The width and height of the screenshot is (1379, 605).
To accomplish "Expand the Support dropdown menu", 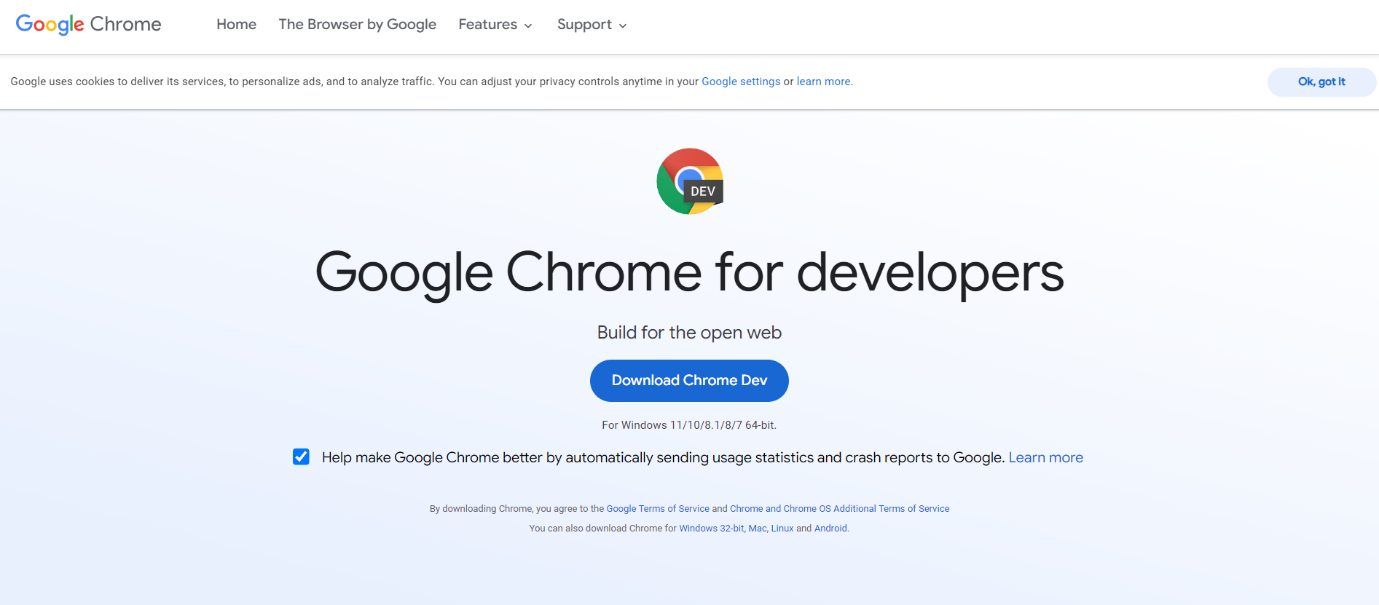I will [592, 24].
